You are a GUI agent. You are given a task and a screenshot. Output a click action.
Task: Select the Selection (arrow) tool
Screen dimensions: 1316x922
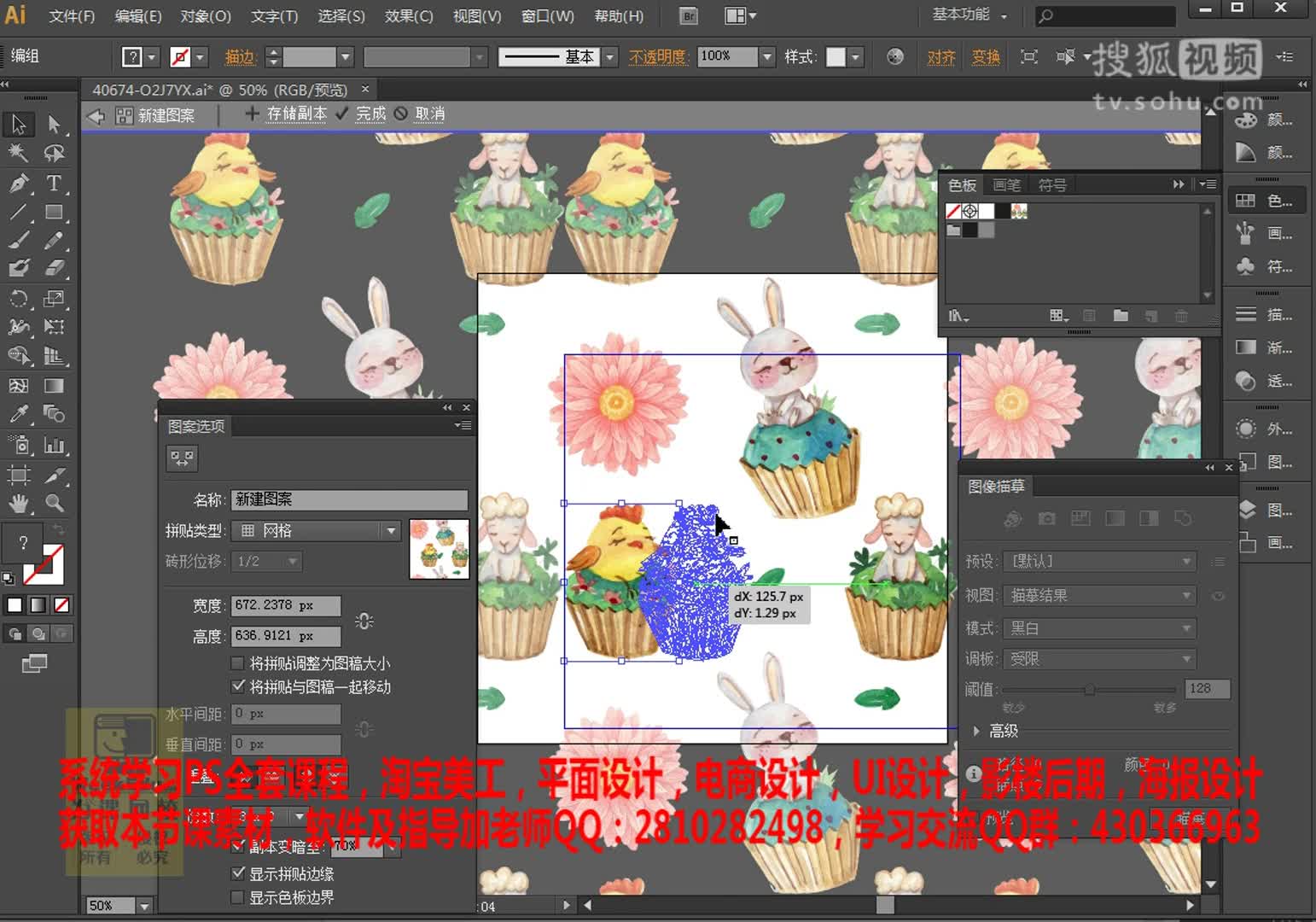coord(18,125)
